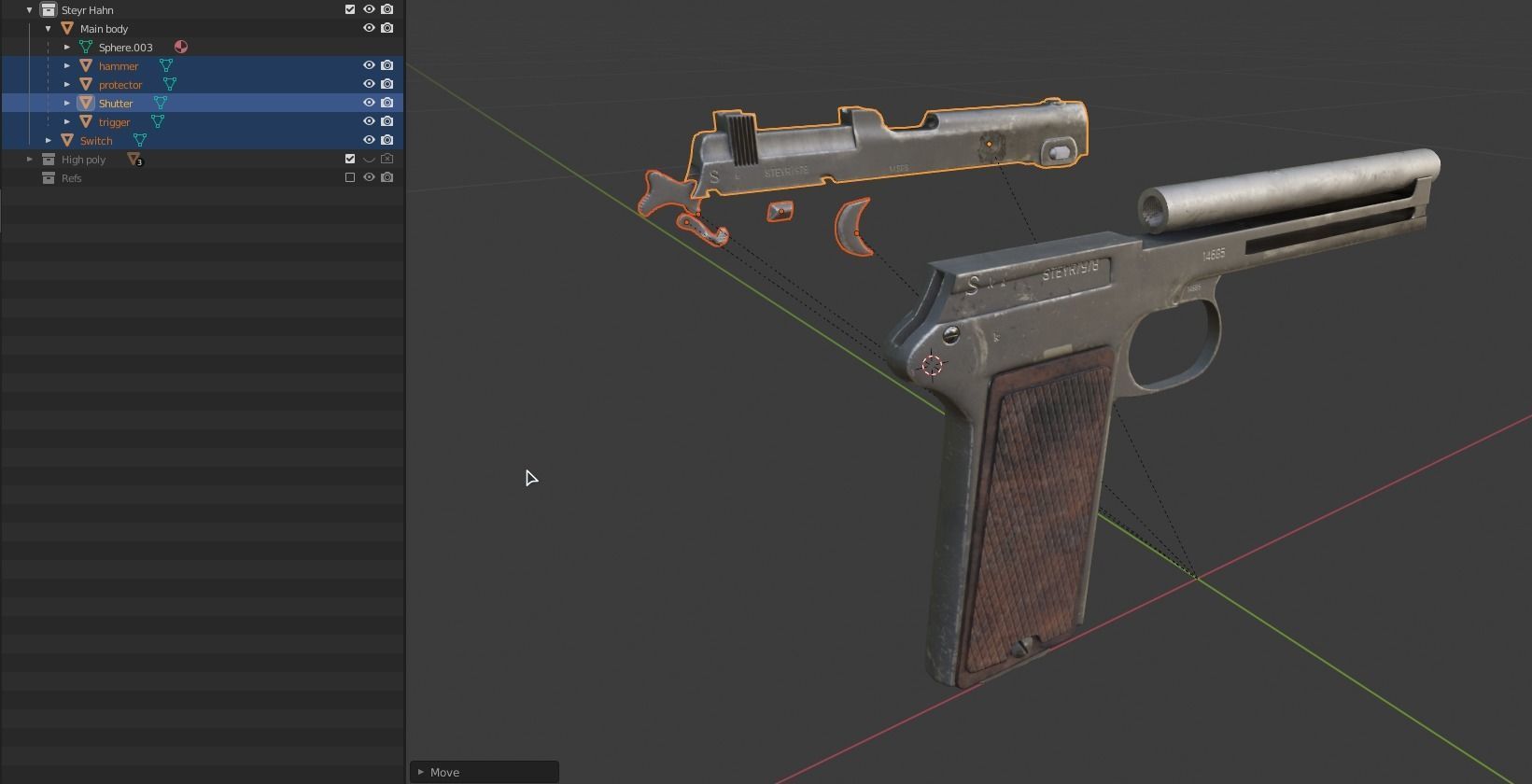Image resolution: width=1532 pixels, height=784 pixels.
Task: Select Shutter name in outliner
Action: [x=116, y=104]
